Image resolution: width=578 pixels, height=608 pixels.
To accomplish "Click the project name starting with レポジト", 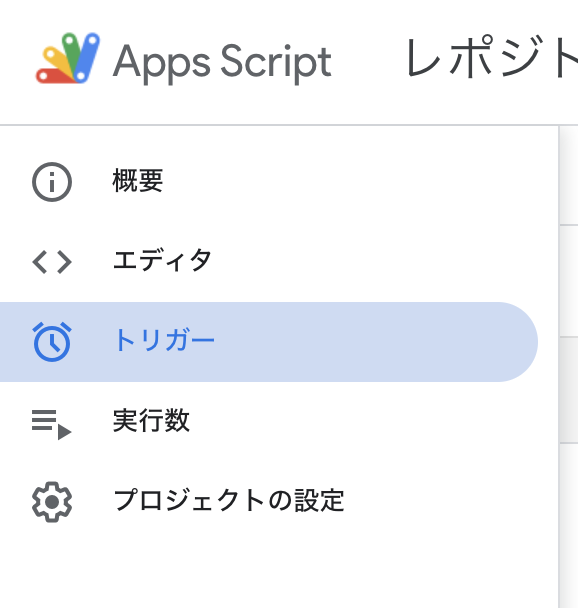I will coord(492,57).
